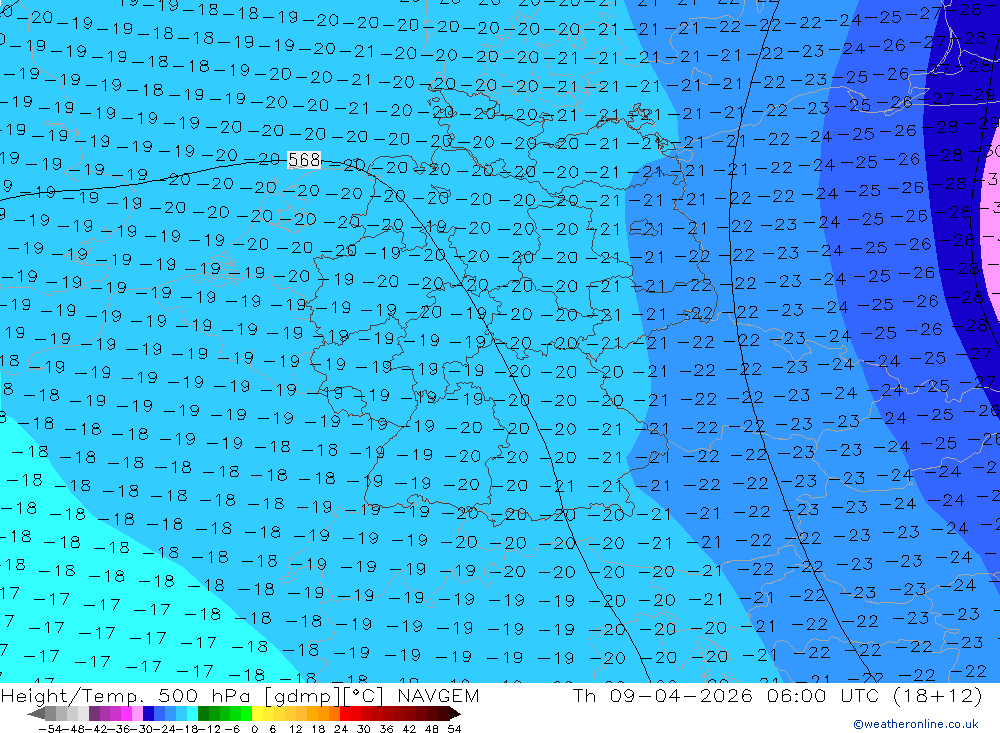The image size is (1000, 733).
Task: Open the weatheronline.co.uk copyright link
Action: click(915, 724)
